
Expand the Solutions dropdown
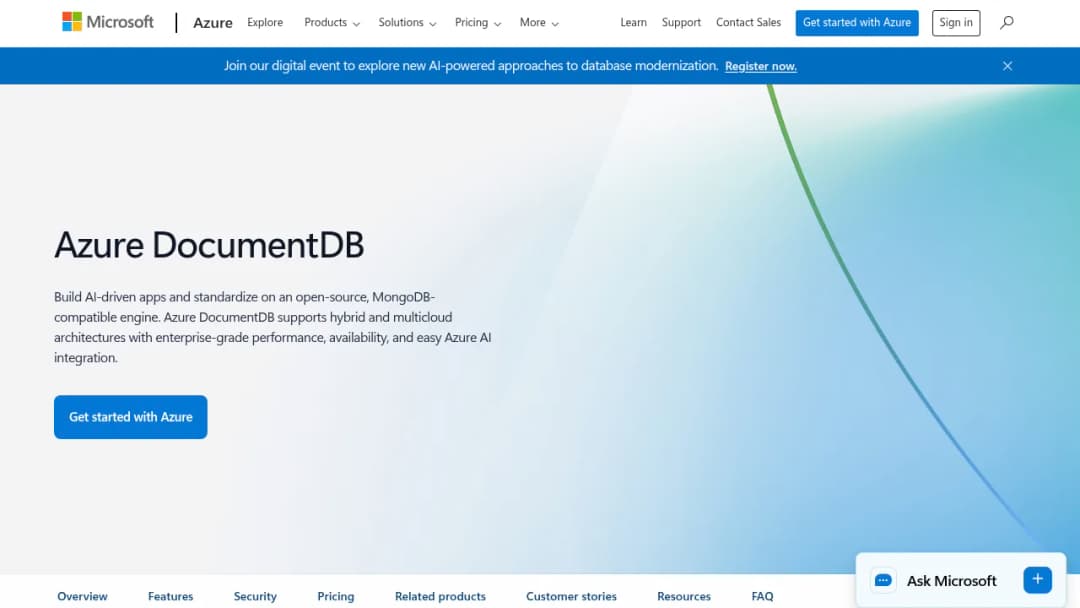tap(407, 23)
